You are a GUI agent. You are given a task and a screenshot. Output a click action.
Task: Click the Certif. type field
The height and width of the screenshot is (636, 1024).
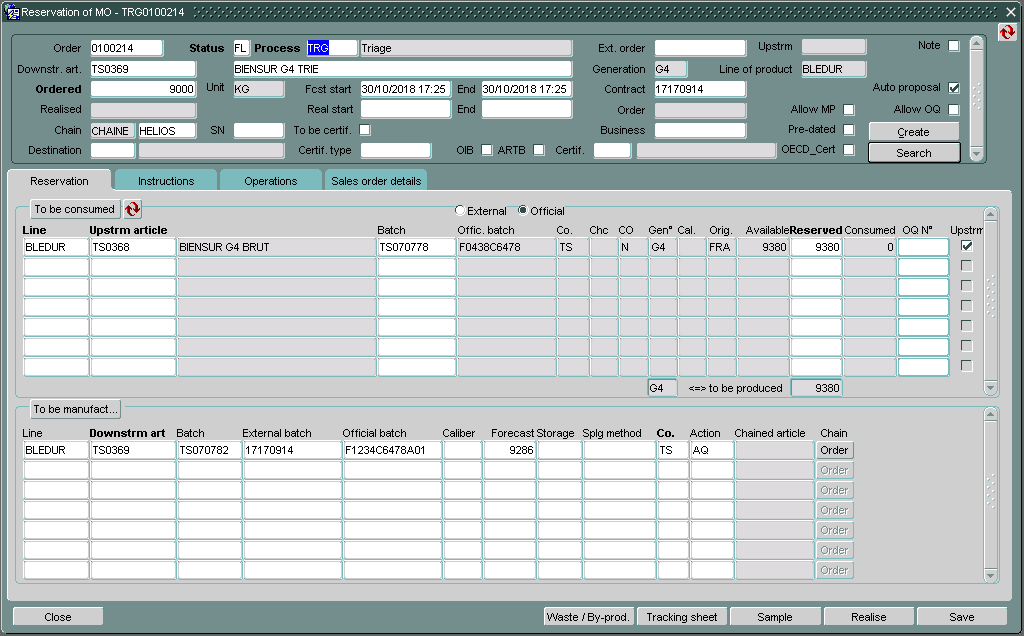click(x=396, y=150)
